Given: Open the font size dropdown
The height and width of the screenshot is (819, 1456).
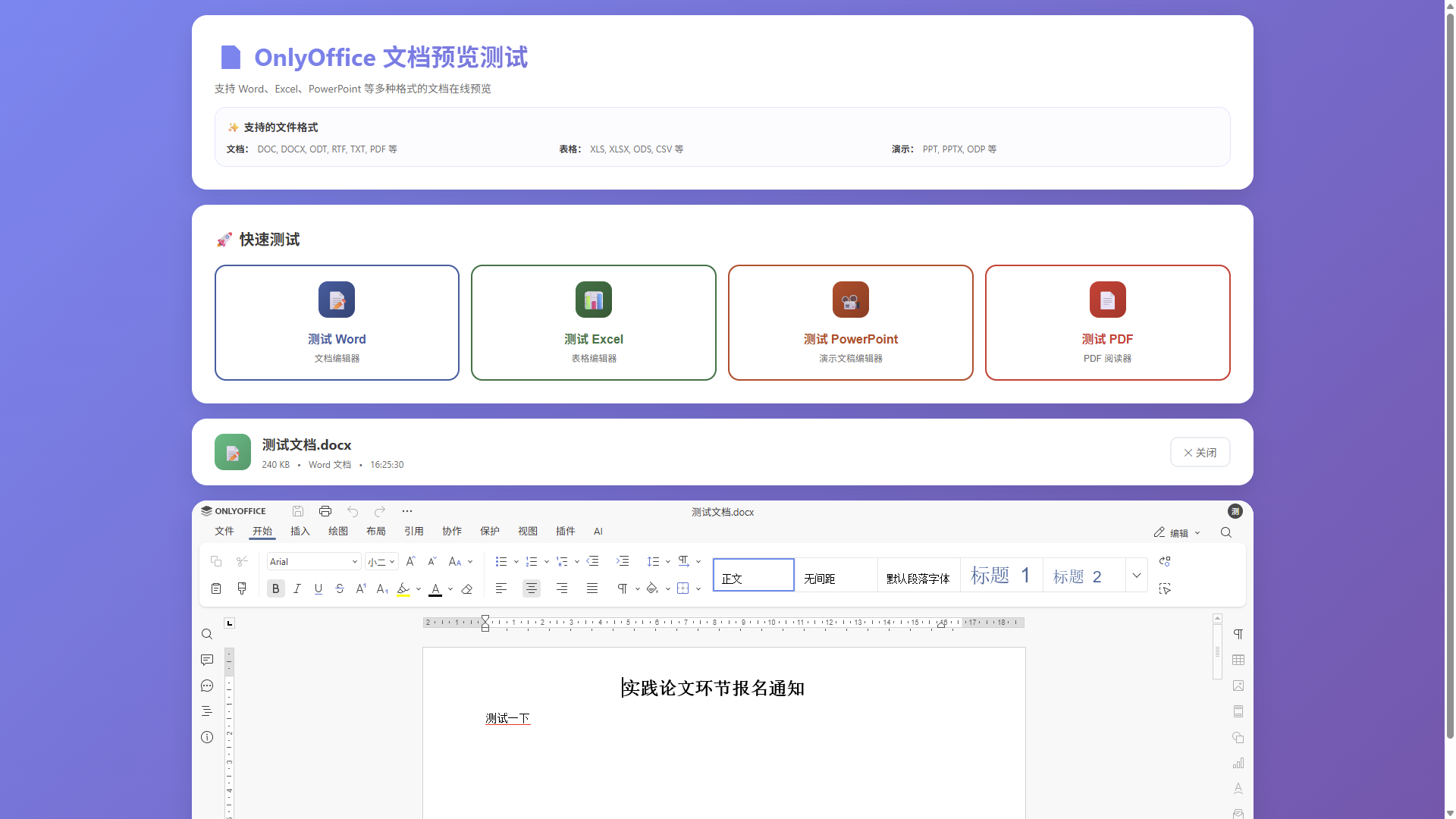Looking at the screenshot, I should pyautogui.click(x=391, y=562).
